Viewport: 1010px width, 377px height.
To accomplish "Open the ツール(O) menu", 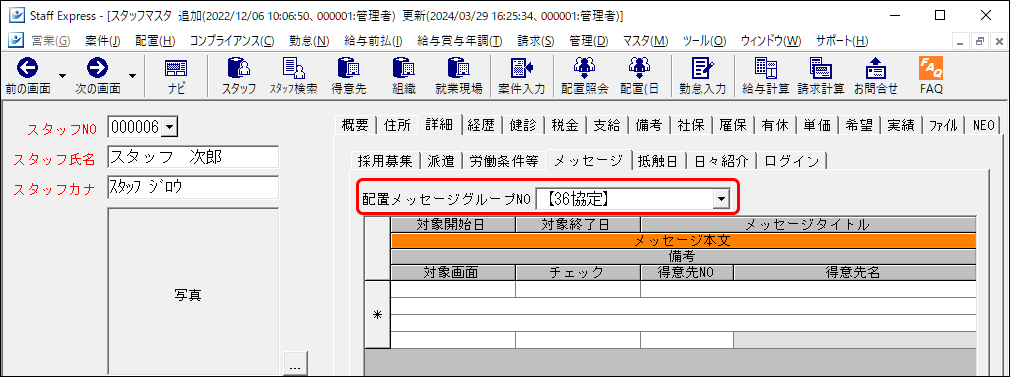I will coord(704,41).
